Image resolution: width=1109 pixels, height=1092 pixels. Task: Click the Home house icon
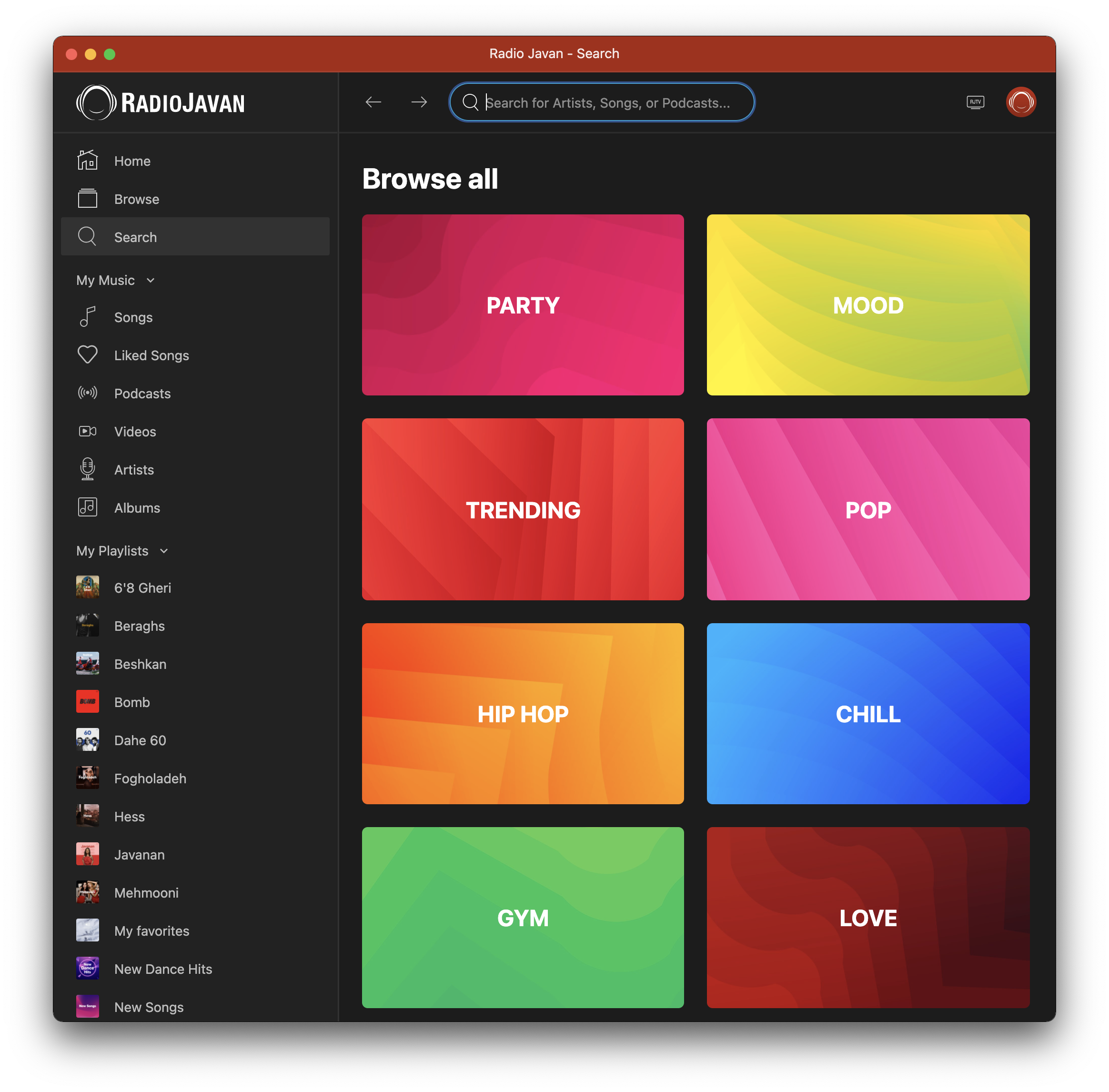click(x=87, y=161)
